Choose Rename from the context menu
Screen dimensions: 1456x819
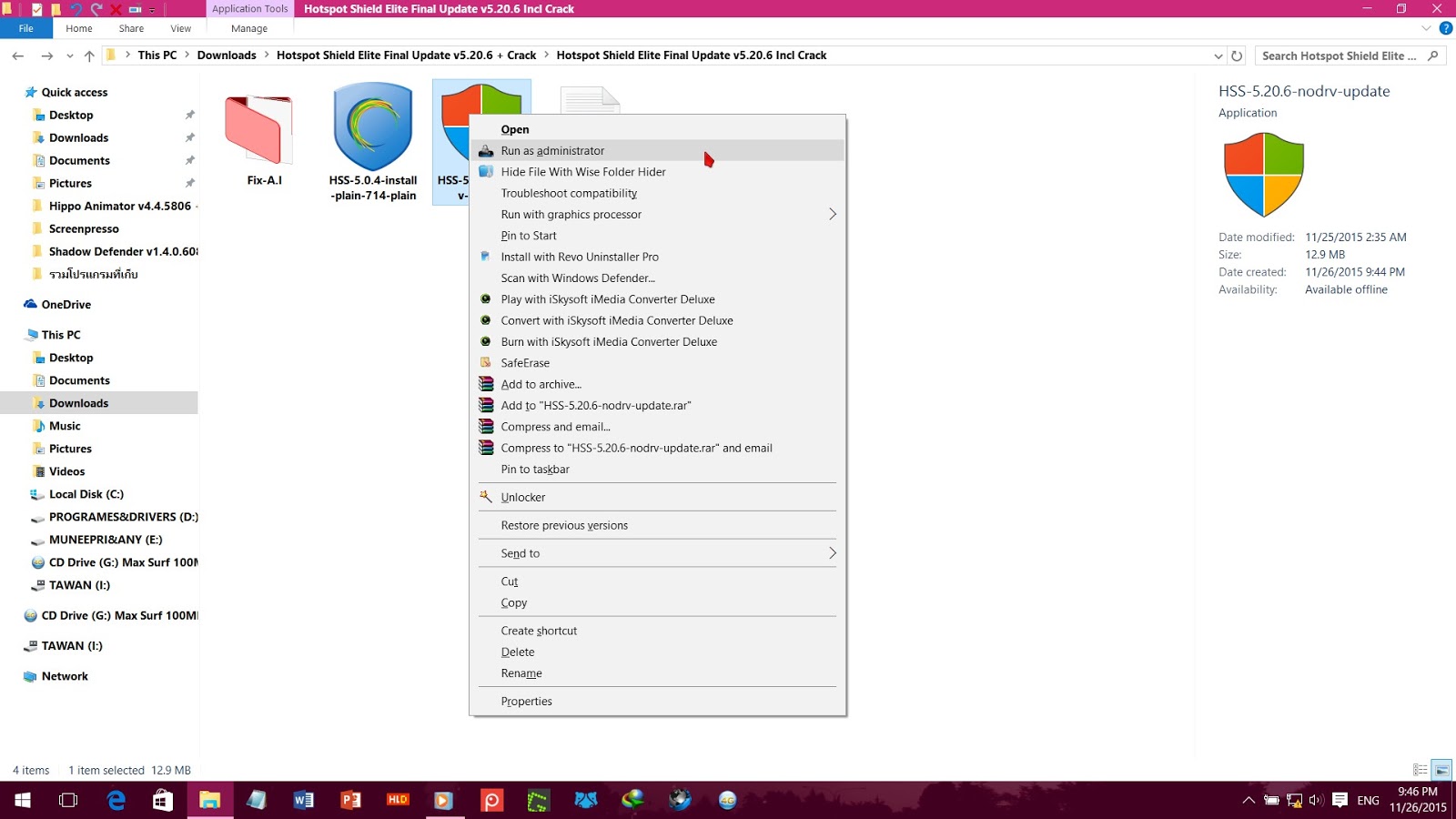tap(657, 673)
